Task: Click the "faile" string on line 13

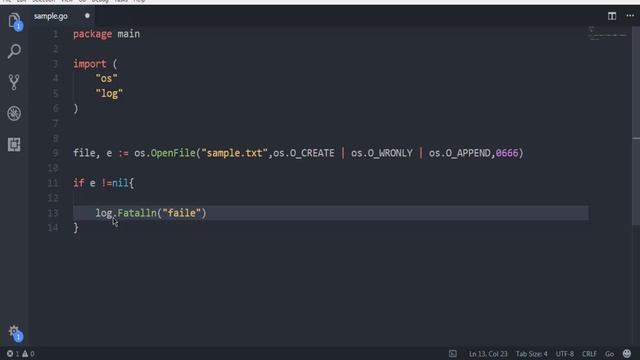Action: tap(182, 213)
